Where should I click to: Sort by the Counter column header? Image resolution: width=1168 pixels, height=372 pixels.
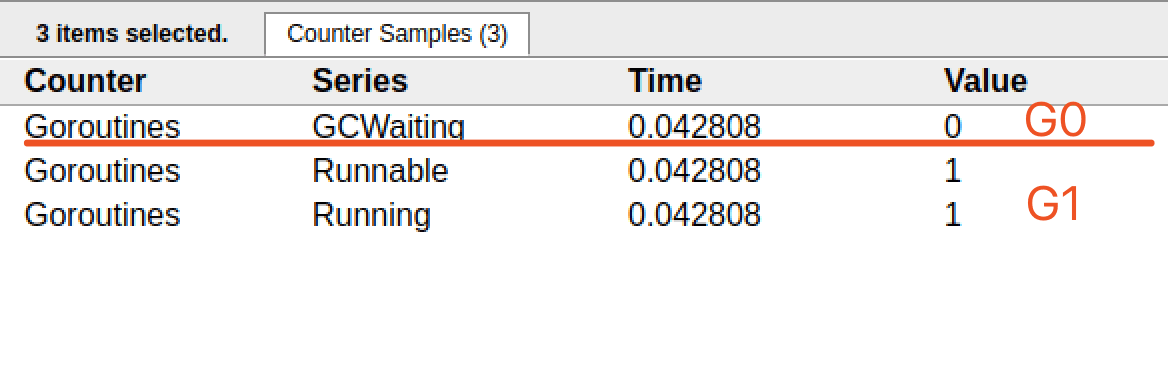pos(85,81)
